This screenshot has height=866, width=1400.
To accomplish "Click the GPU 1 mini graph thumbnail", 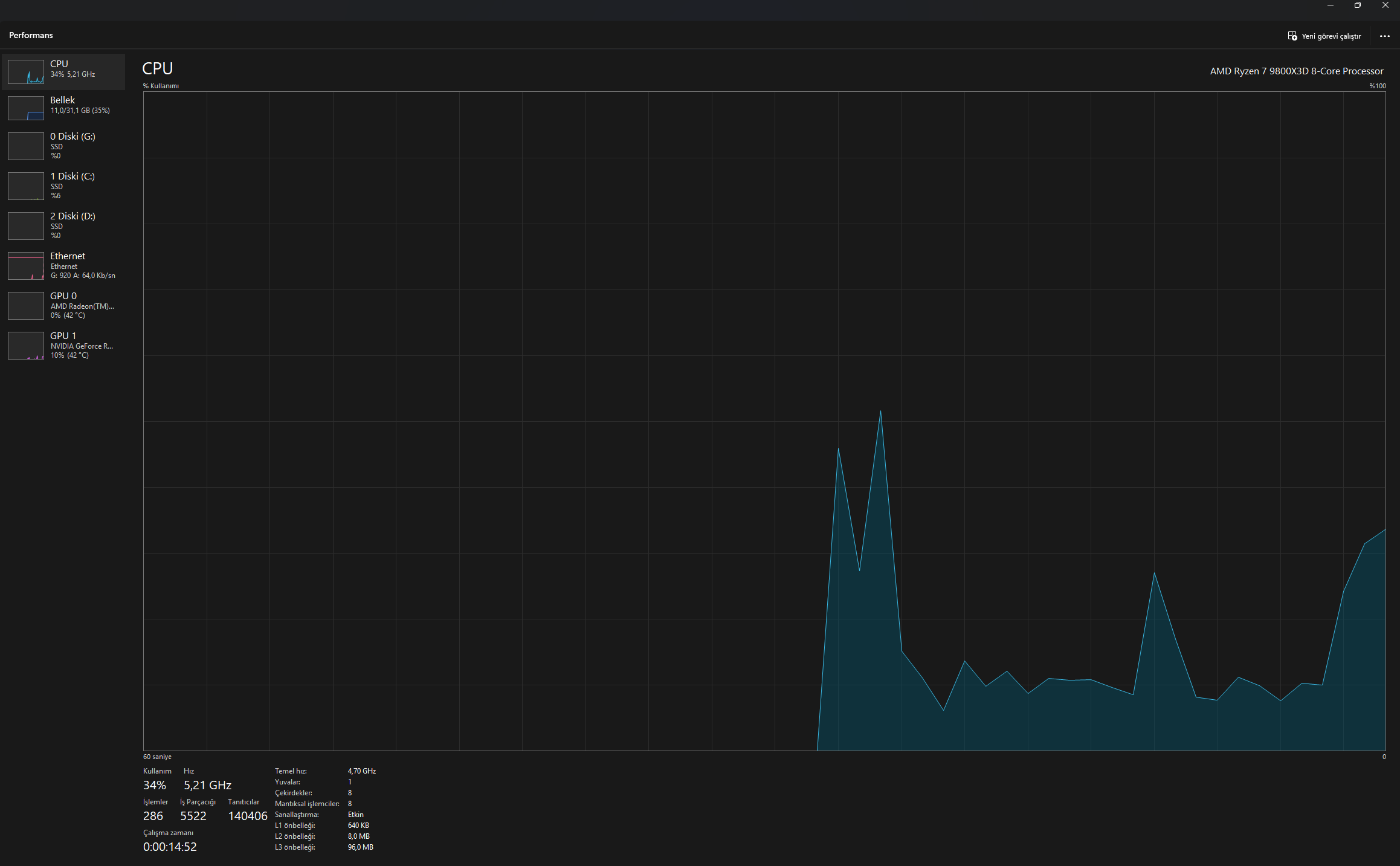I will pos(25,346).
